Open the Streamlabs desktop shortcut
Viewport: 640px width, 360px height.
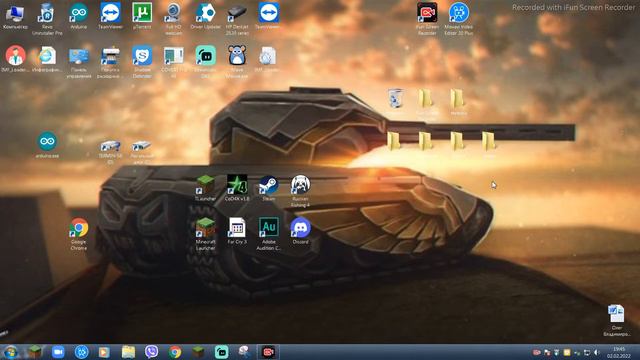point(205,62)
